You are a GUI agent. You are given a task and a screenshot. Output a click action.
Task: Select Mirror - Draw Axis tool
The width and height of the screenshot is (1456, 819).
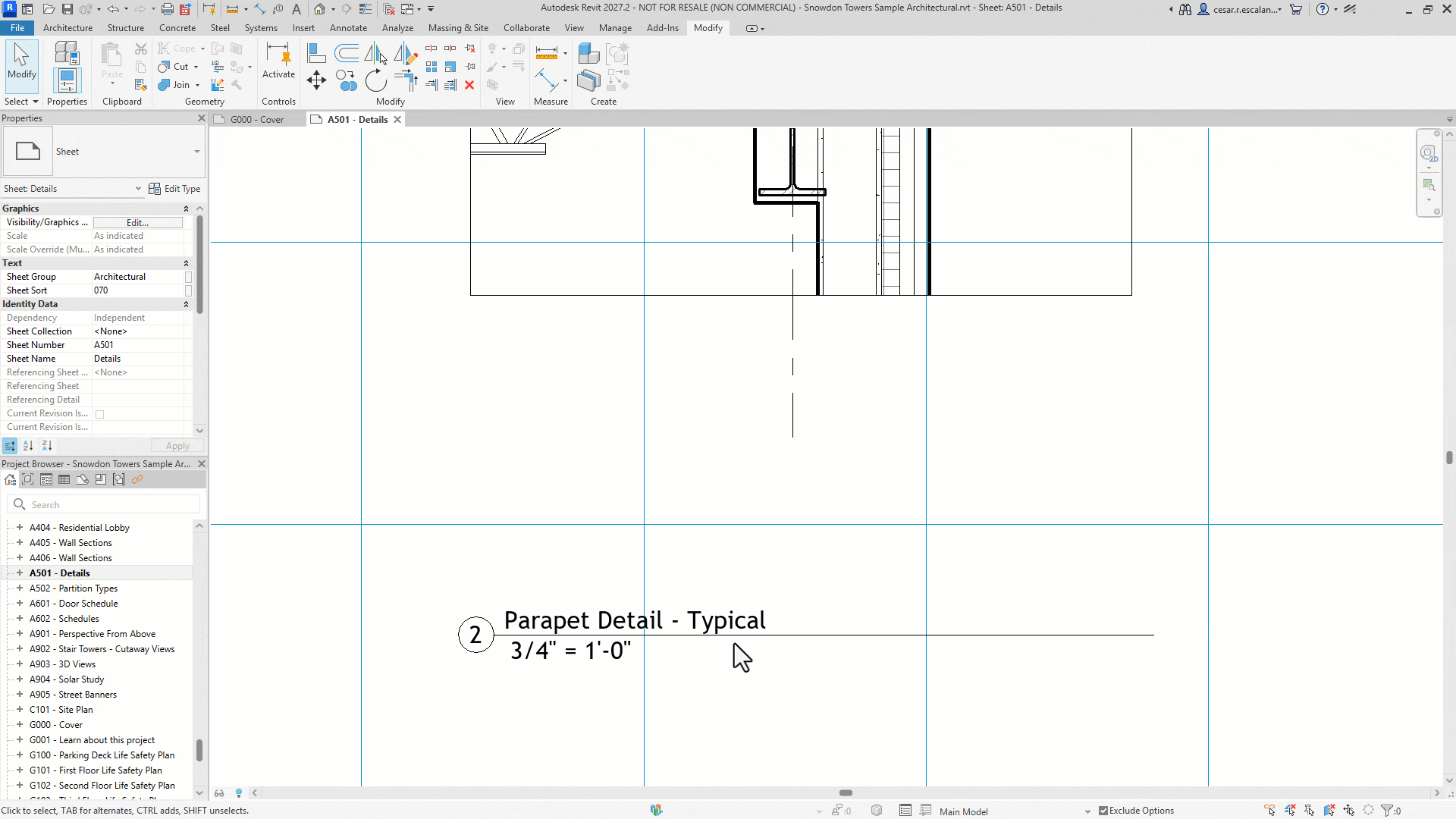click(406, 53)
